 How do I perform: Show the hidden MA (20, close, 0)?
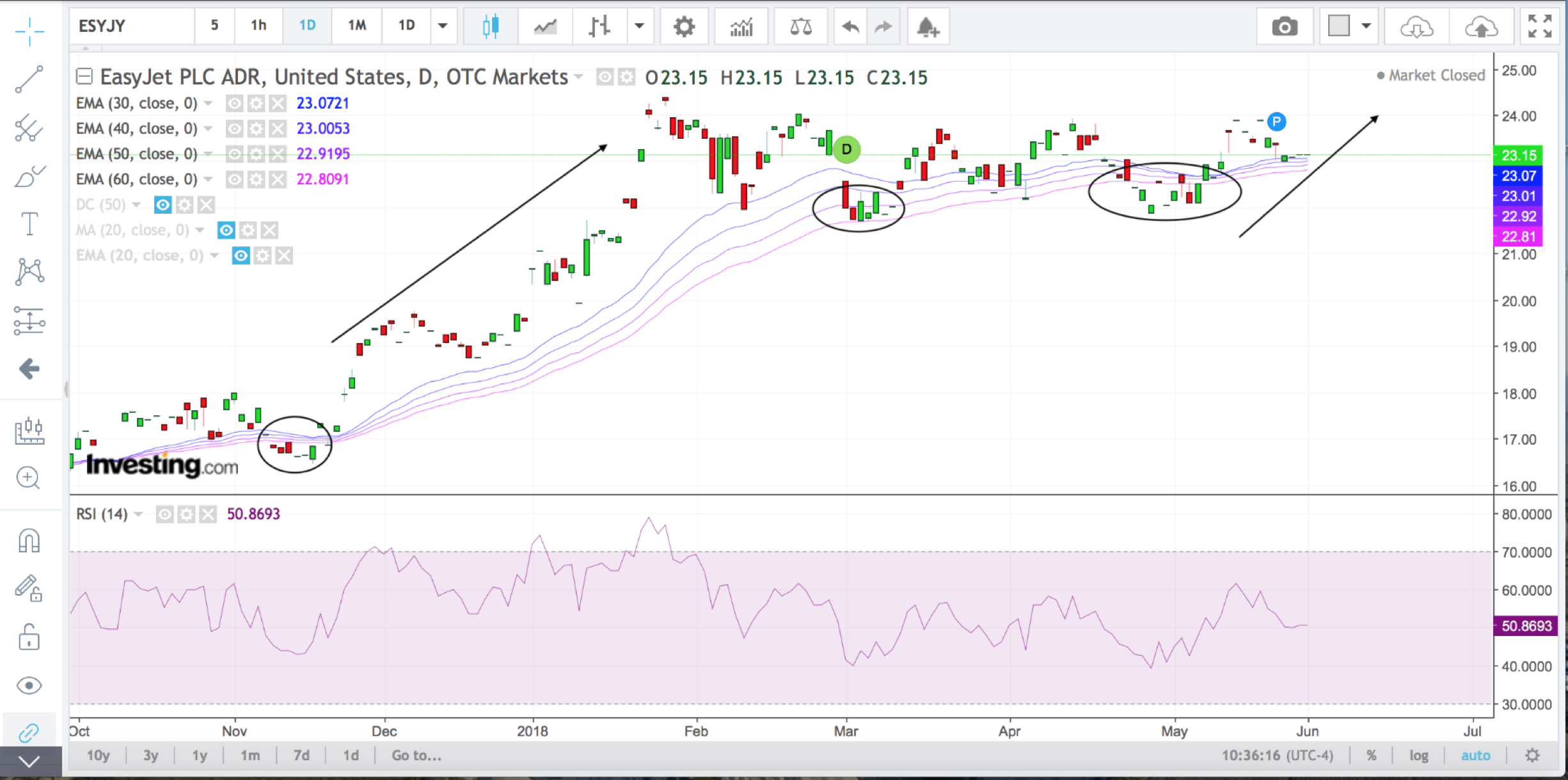[x=226, y=230]
